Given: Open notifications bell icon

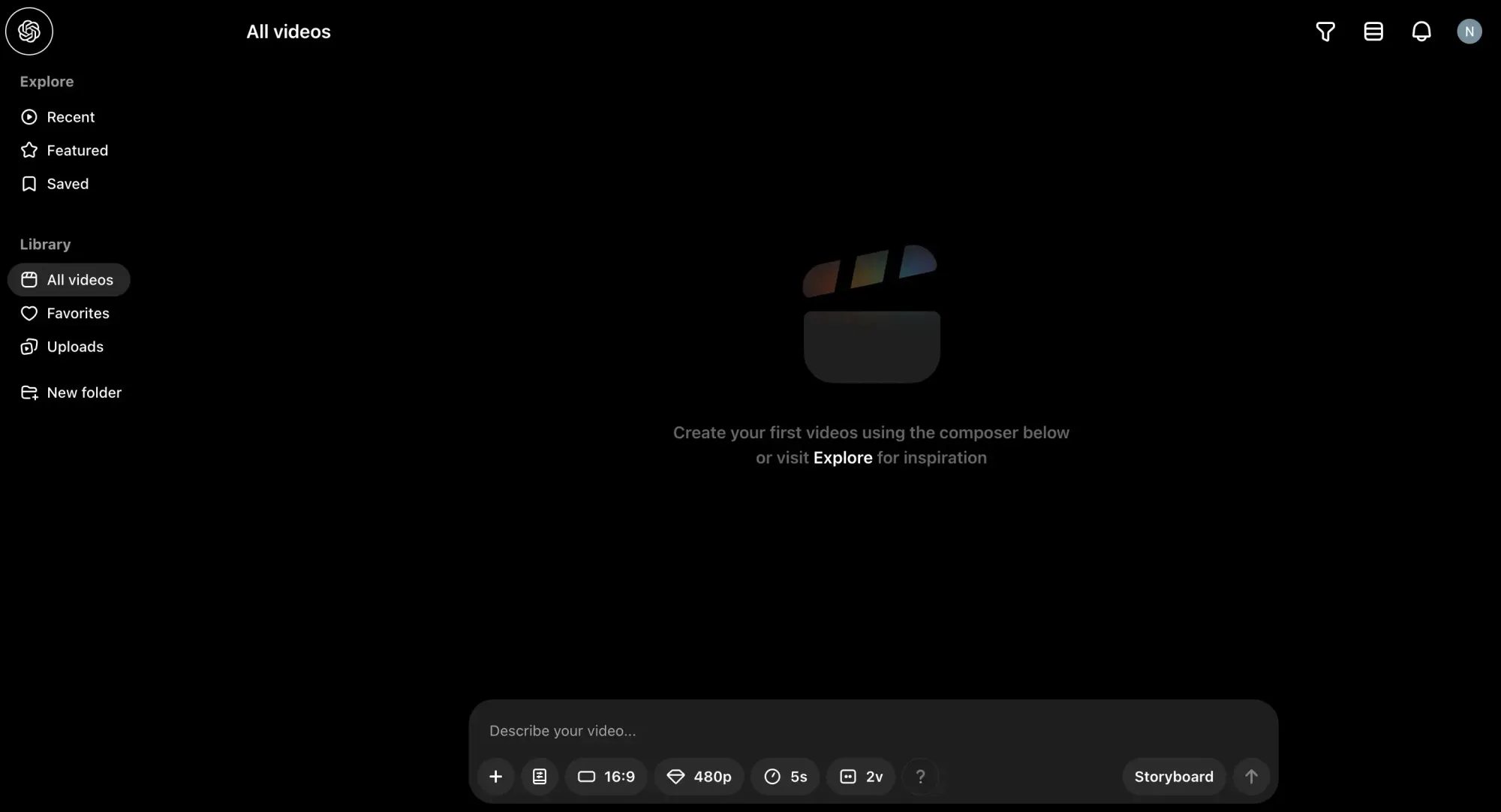Looking at the screenshot, I should pyautogui.click(x=1421, y=32).
